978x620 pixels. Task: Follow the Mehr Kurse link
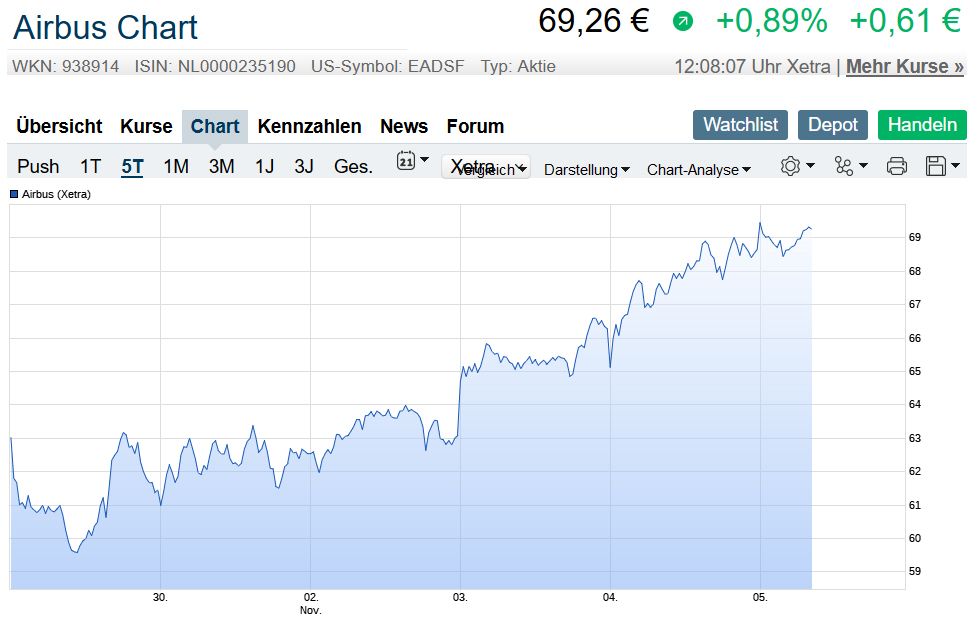[x=905, y=66]
